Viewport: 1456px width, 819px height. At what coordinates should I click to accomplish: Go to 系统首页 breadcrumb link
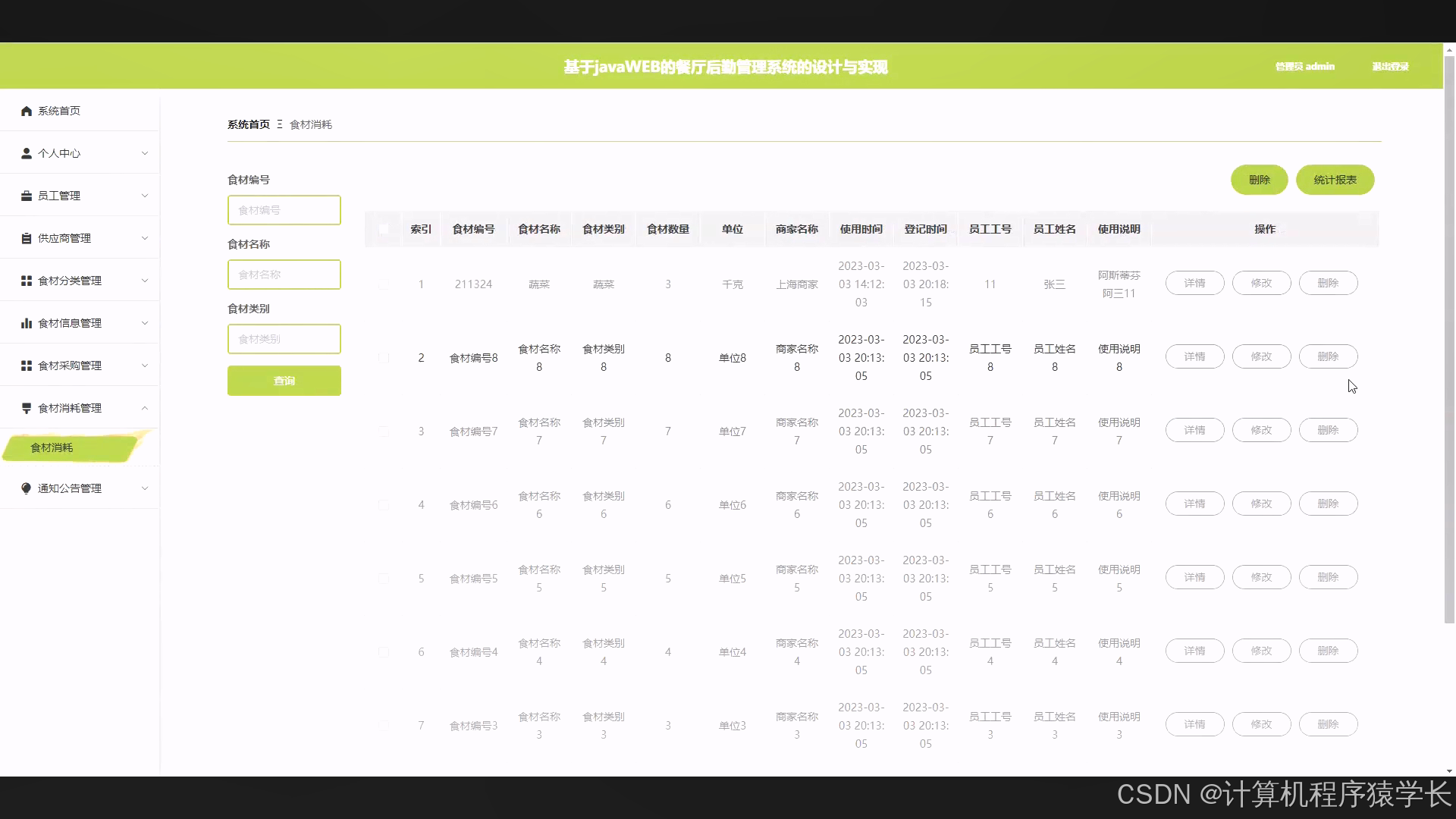(249, 124)
